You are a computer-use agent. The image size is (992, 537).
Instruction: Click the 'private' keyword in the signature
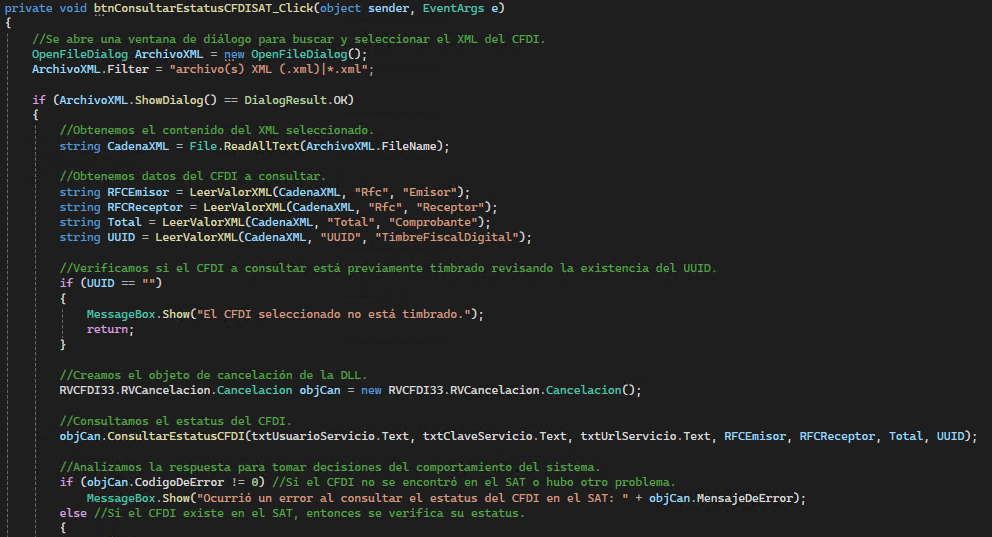[x=28, y=8]
